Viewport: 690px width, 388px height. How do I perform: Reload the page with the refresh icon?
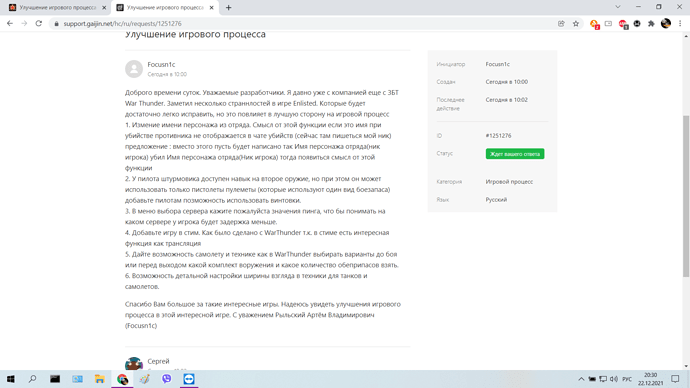[39, 23]
